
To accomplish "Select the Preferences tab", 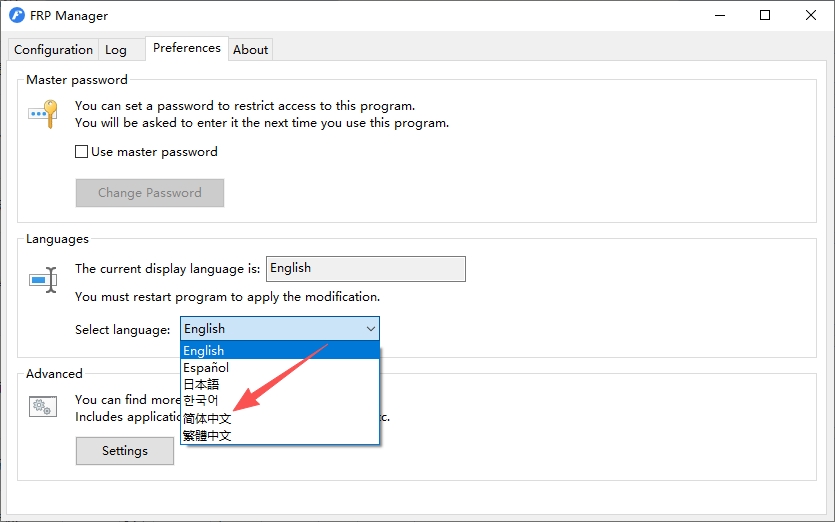I will point(187,48).
